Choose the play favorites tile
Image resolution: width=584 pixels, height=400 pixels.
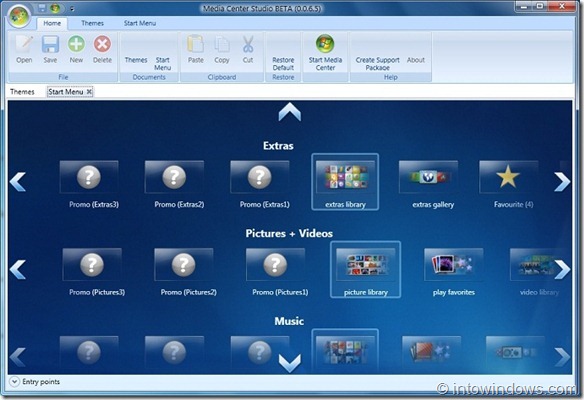click(454, 272)
